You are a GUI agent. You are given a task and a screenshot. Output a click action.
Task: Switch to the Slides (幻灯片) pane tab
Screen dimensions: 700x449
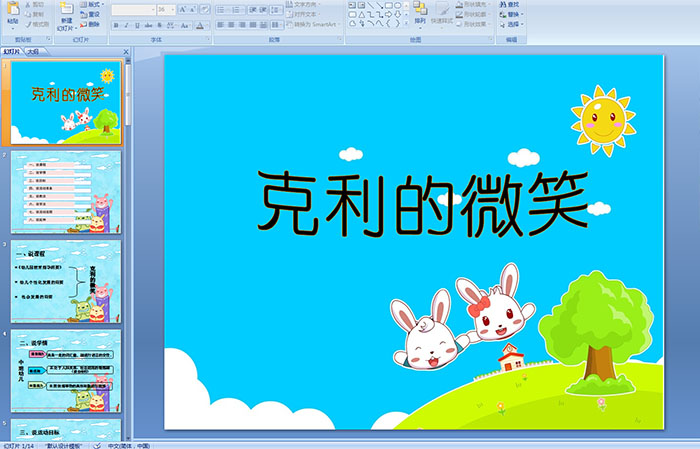point(12,52)
